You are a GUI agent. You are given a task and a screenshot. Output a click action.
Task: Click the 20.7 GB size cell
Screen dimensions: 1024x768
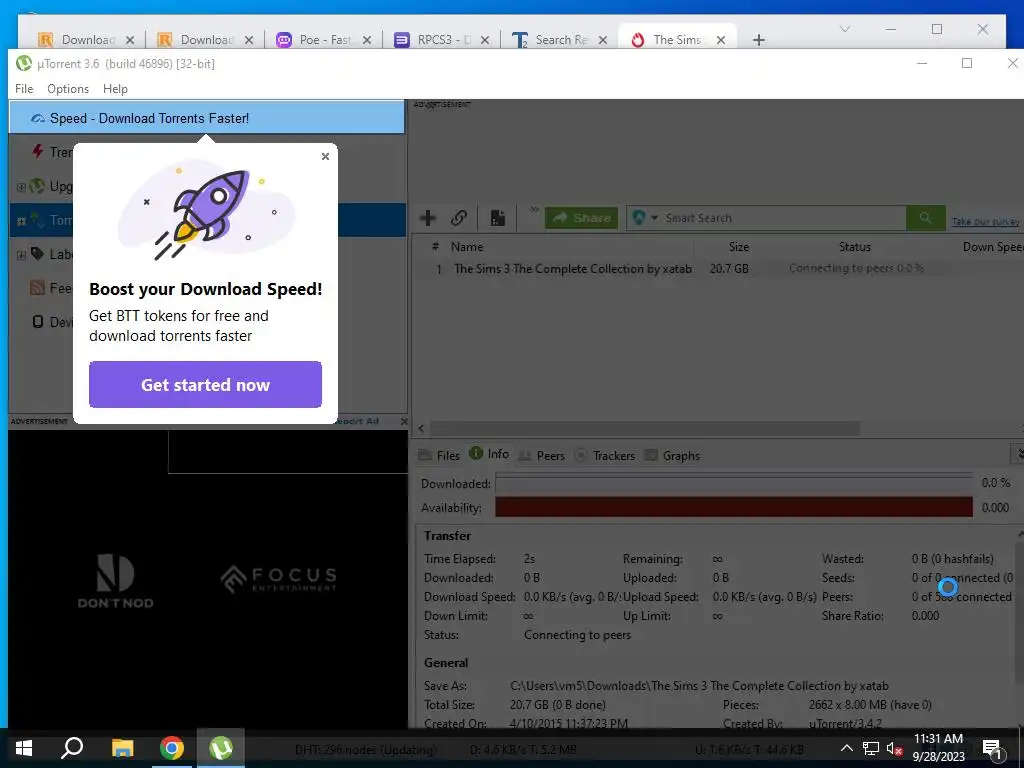[729, 268]
